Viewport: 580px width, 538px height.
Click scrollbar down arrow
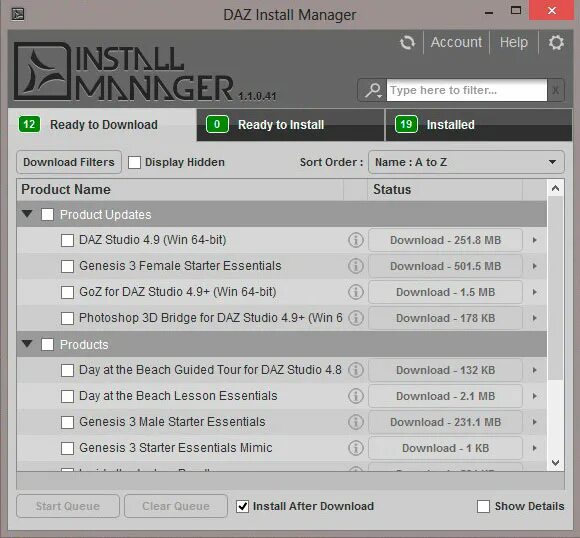coord(555,463)
